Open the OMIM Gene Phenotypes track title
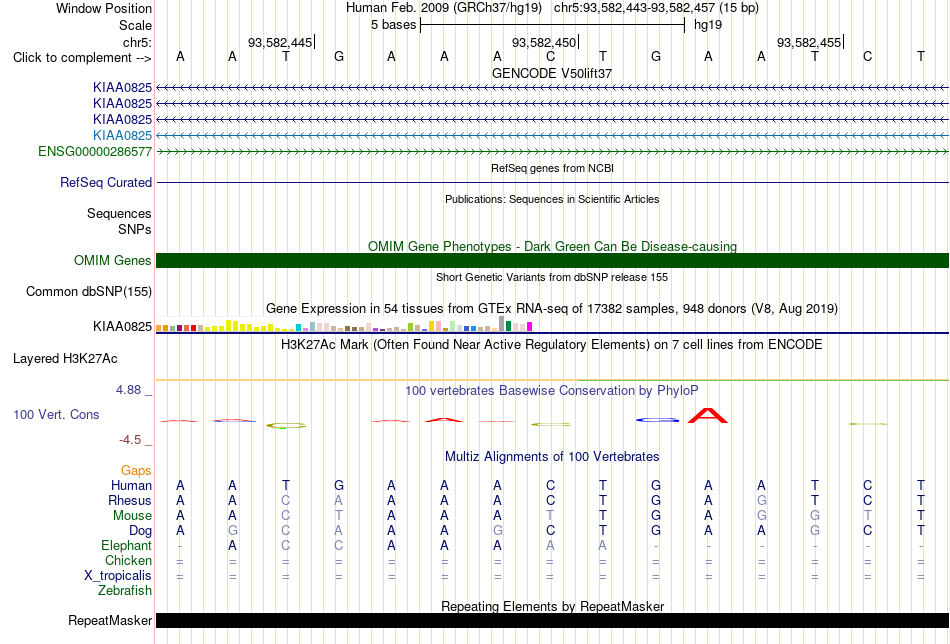This screenshot has height=644, width=950. pos(552,246)
